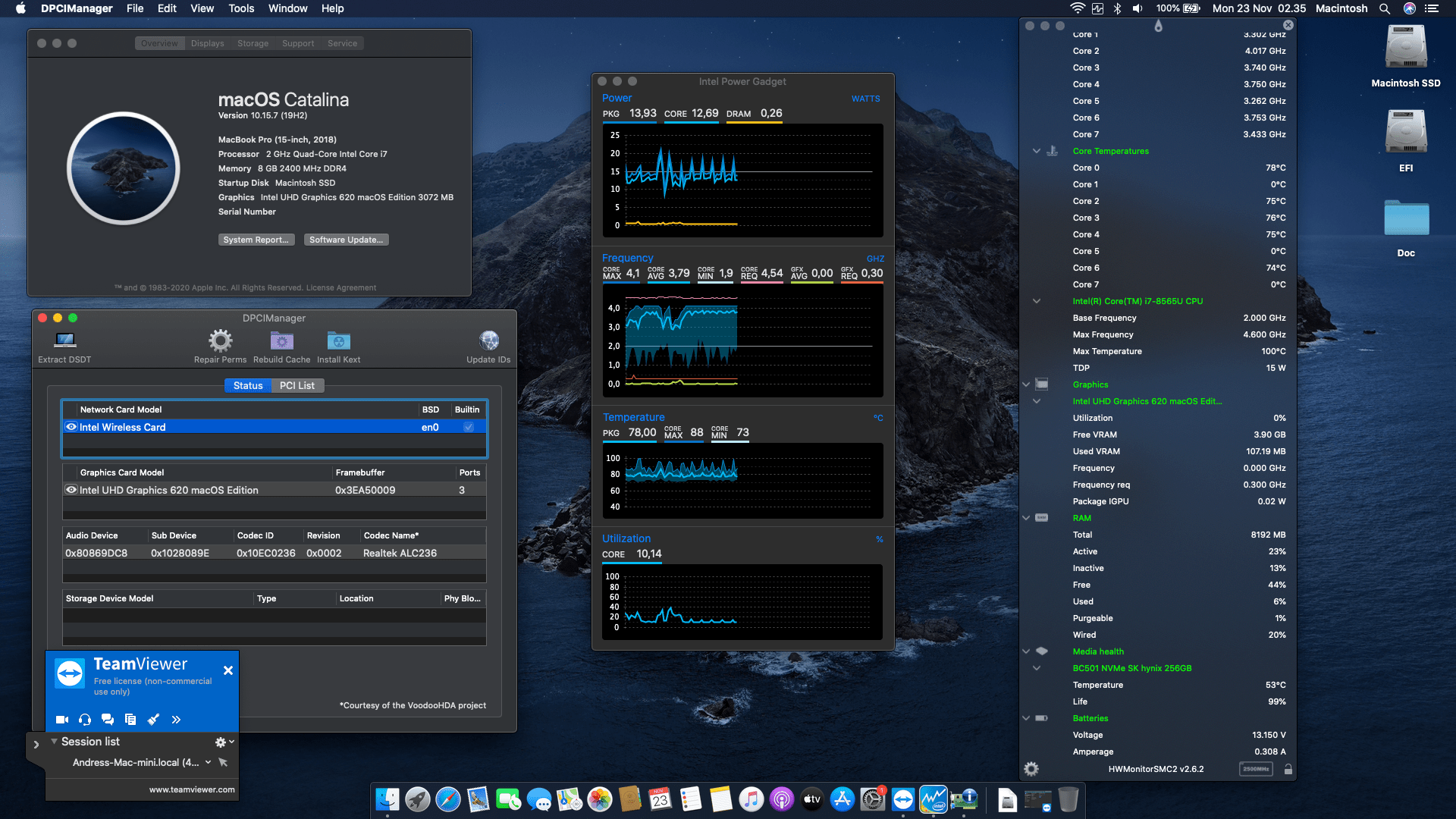Open Doc folder on desktop
Image resolution: width=1456 pixels, height=819 pixels.
[1406, 227]
